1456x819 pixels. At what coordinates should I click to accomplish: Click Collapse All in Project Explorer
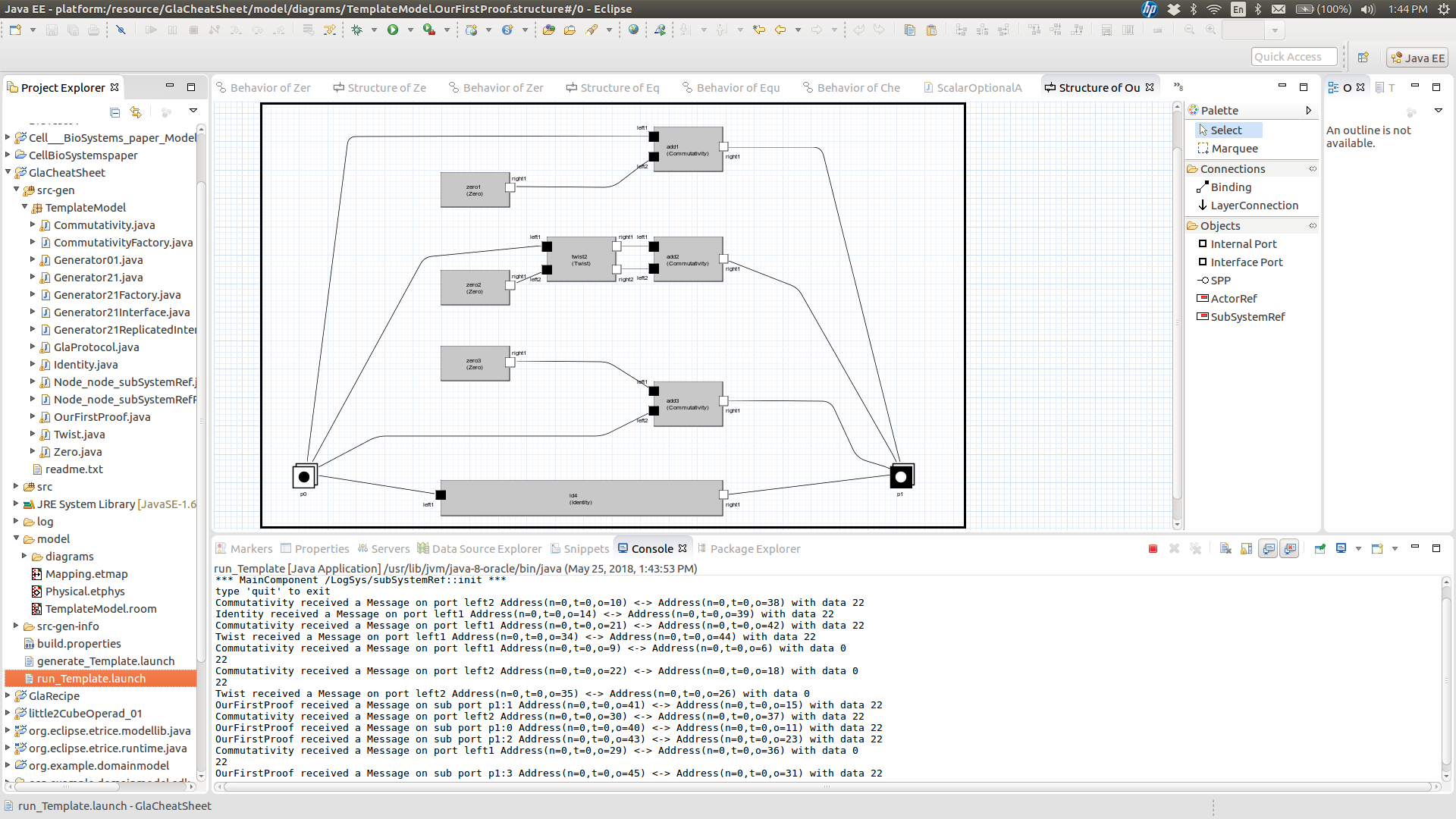tap(115, 112)
